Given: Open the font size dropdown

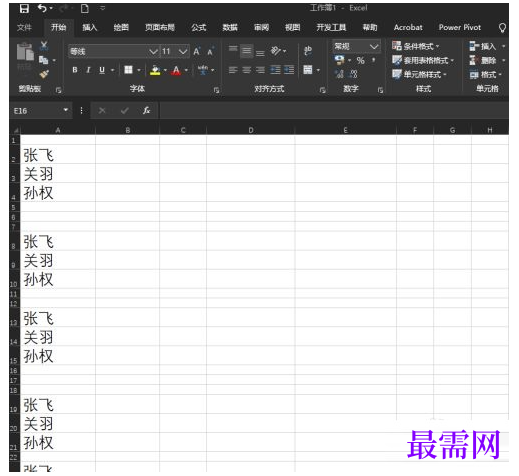Looking at the screenshot, I should click(183, 51).
